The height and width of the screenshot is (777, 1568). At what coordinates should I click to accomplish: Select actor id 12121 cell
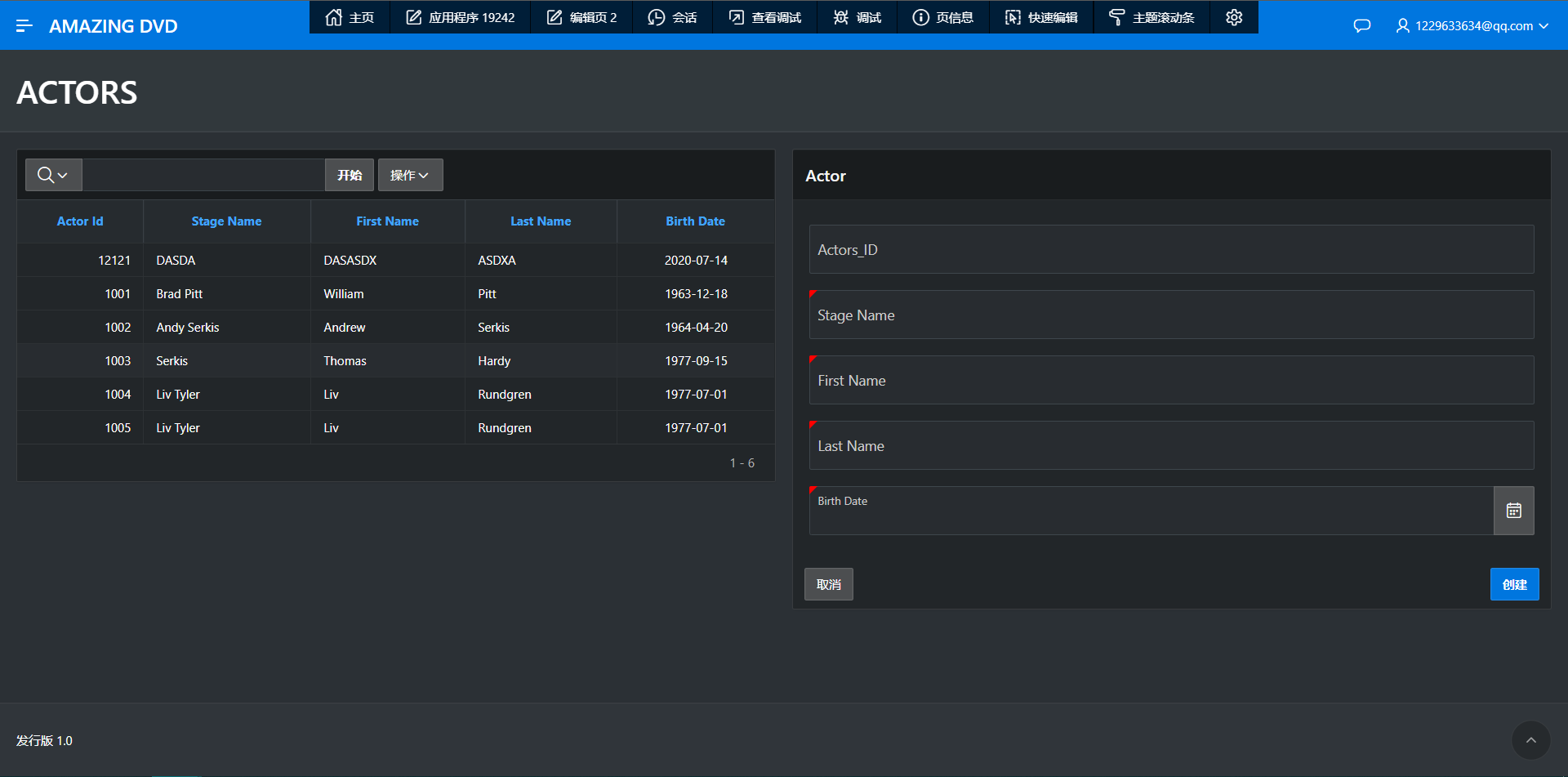click(80, 261)
